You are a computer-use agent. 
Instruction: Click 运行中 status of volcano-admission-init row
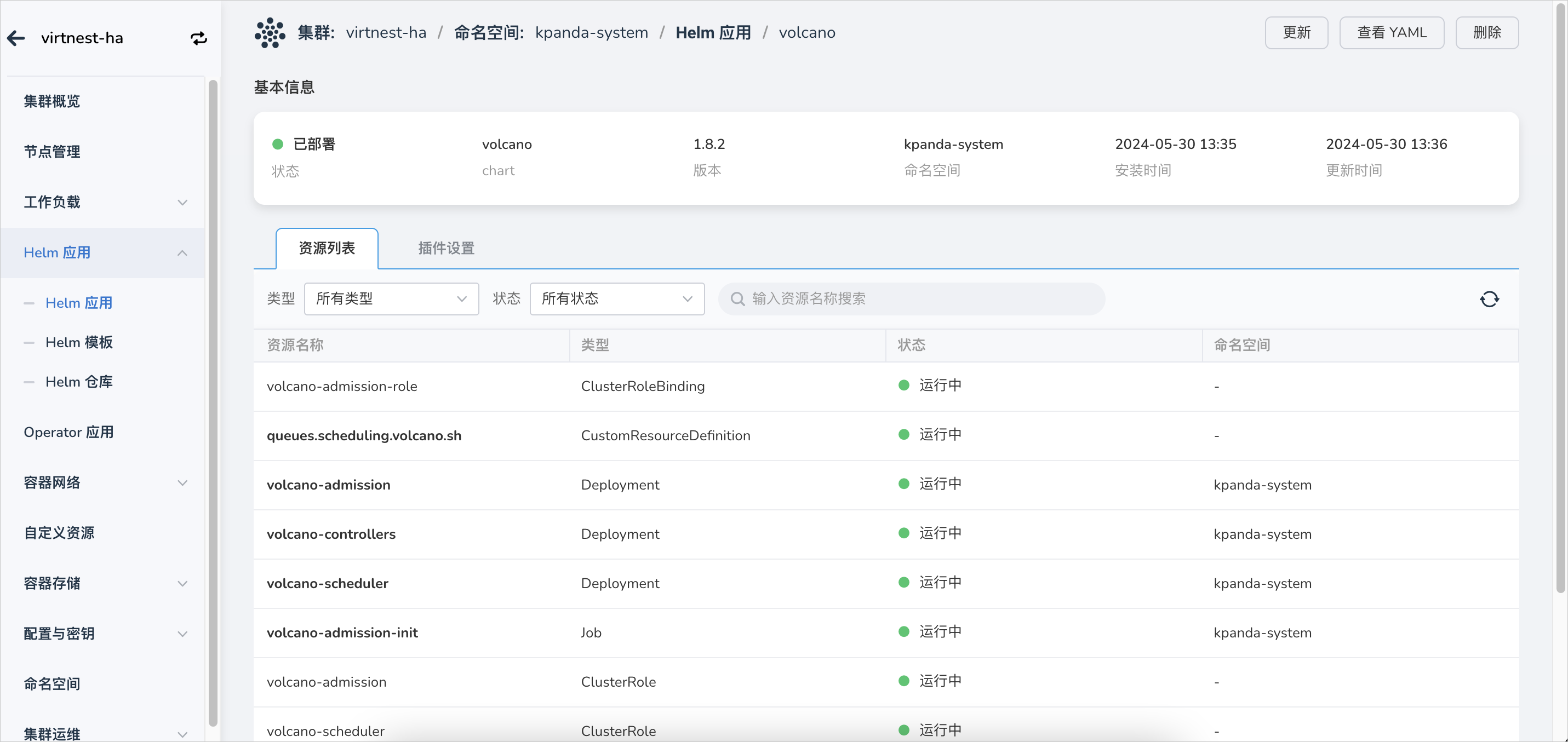941,632
